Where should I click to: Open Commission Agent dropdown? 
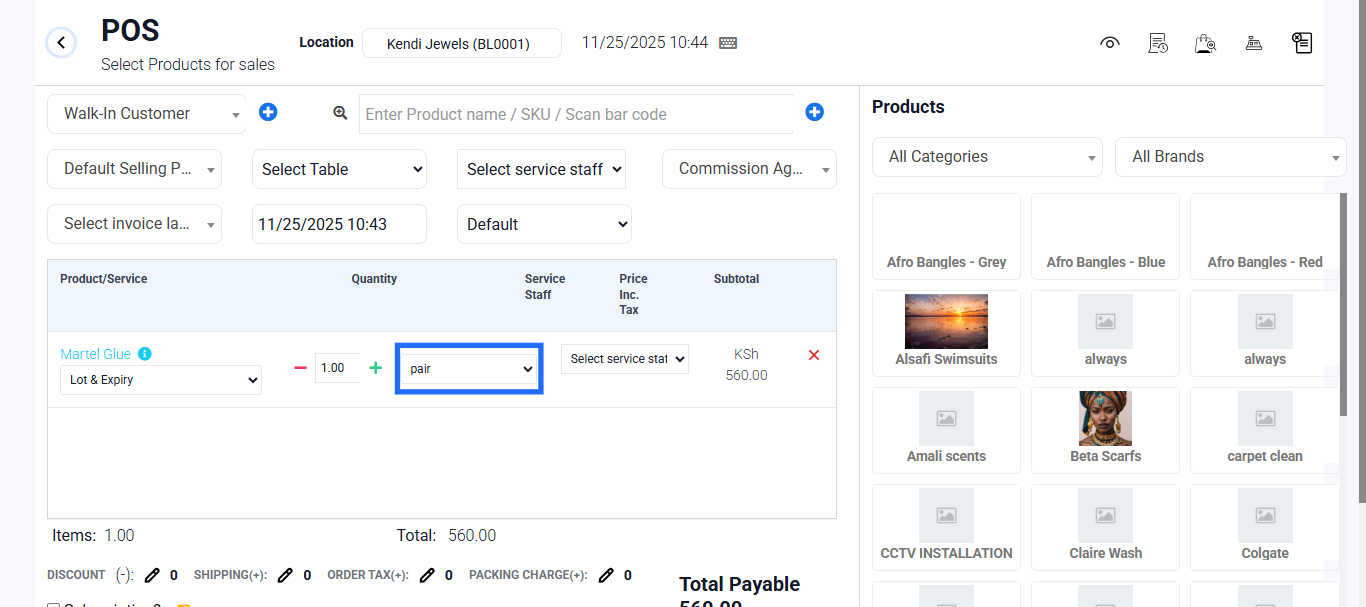750,169
